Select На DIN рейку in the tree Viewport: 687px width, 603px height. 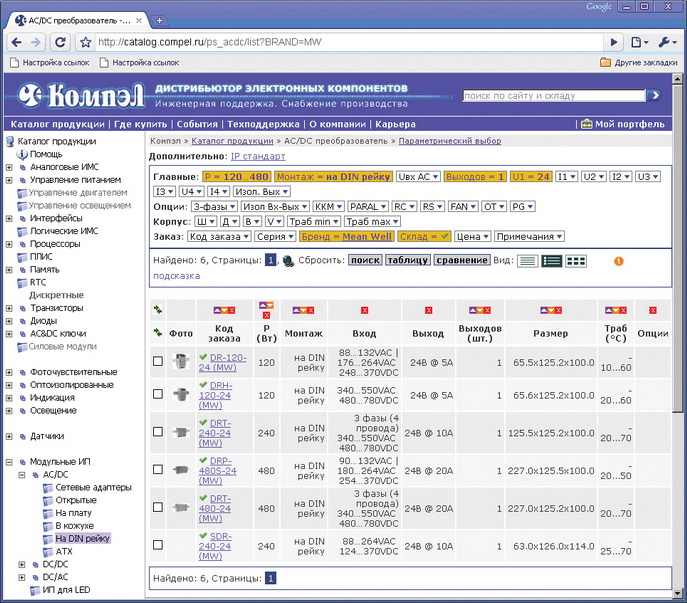83,539
